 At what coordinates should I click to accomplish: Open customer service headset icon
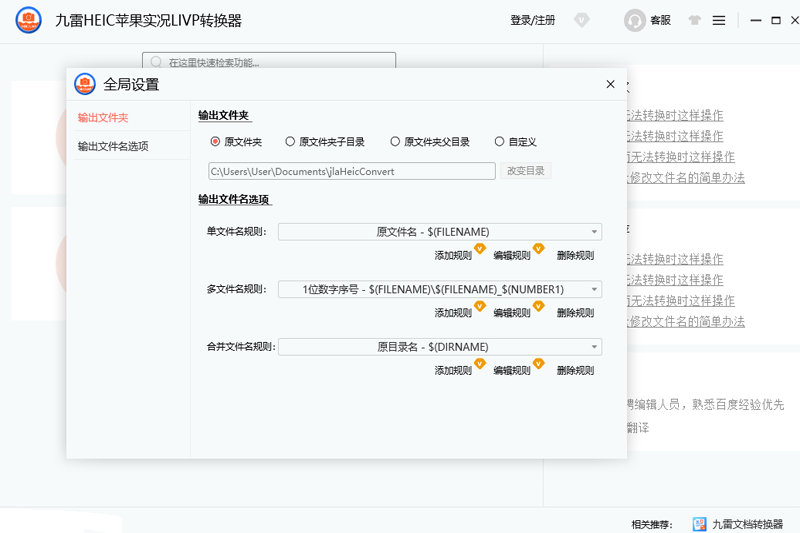635,20
